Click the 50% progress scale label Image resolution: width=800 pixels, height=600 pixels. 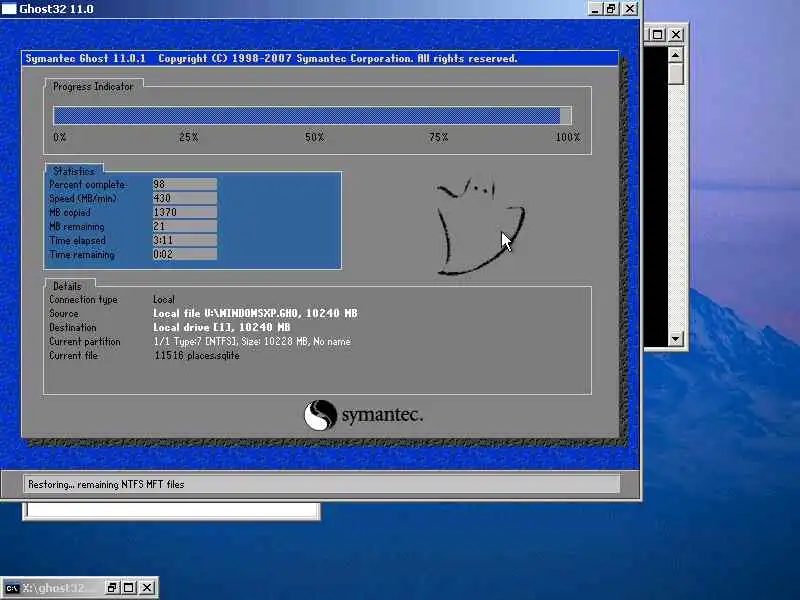pos(314,137)
